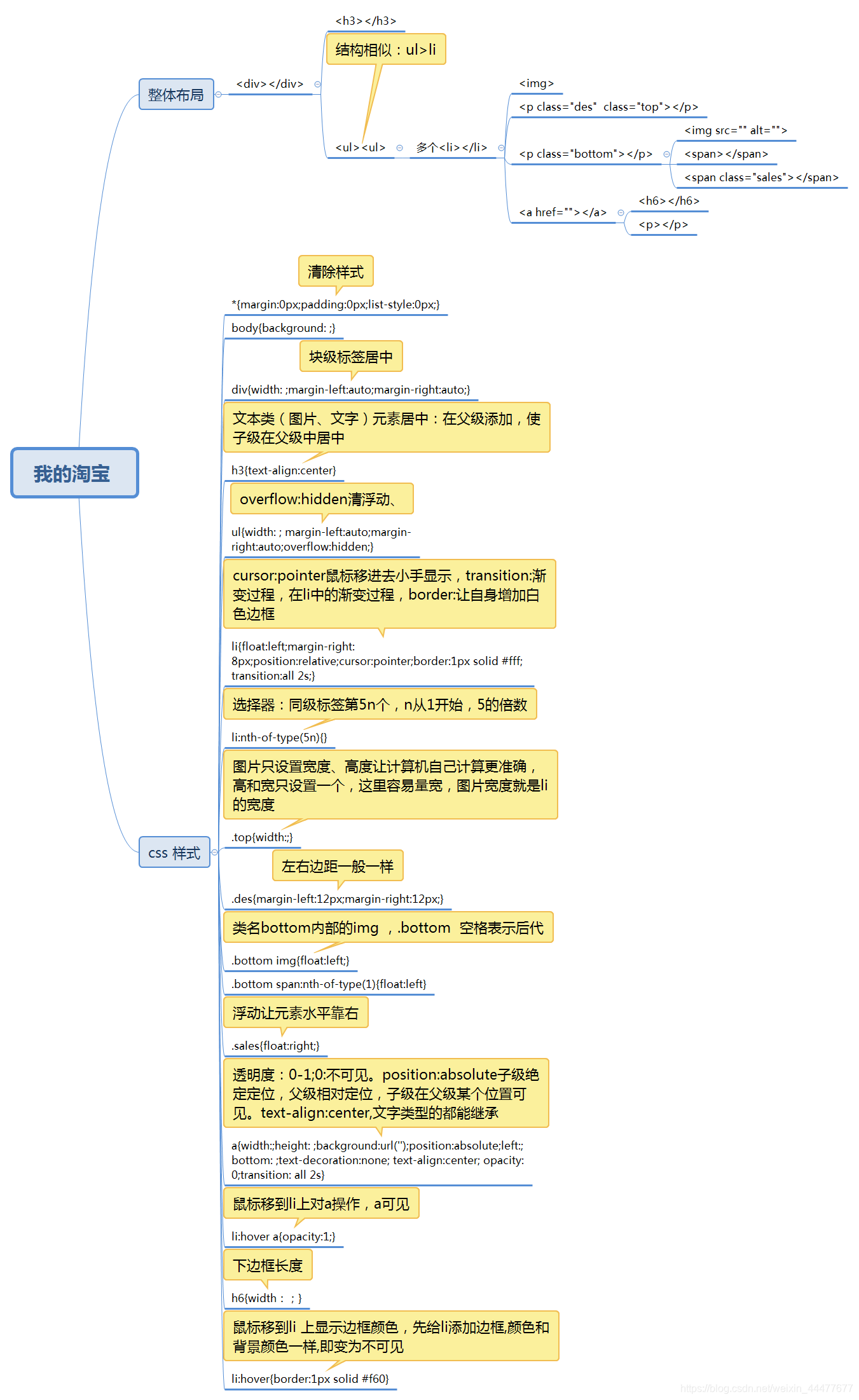Click the 图片只设置宽度 callout note
Screen dimensions: 859x1400
(390, 785)
